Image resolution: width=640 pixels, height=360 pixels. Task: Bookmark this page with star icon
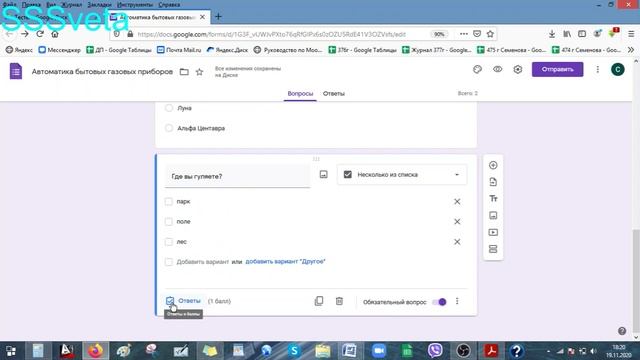(x=490, y=34)
